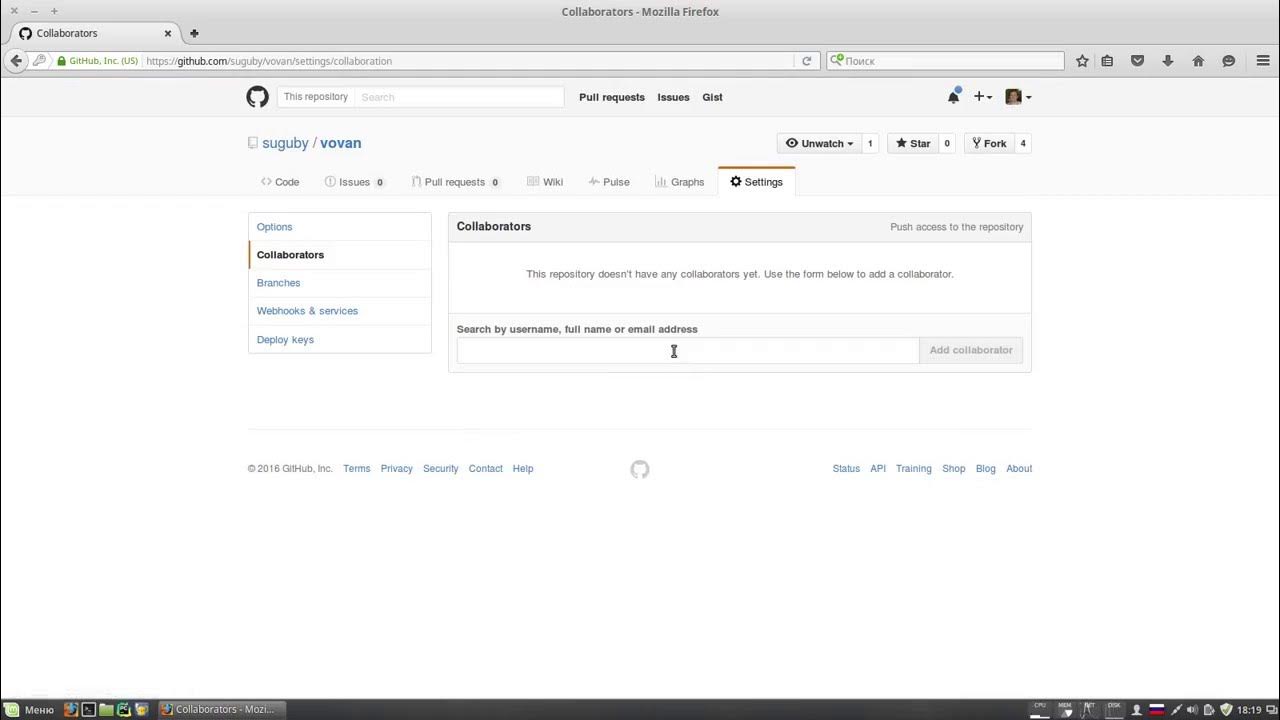
Task: Switch to the Wiki tab
Action: [545, 182]
